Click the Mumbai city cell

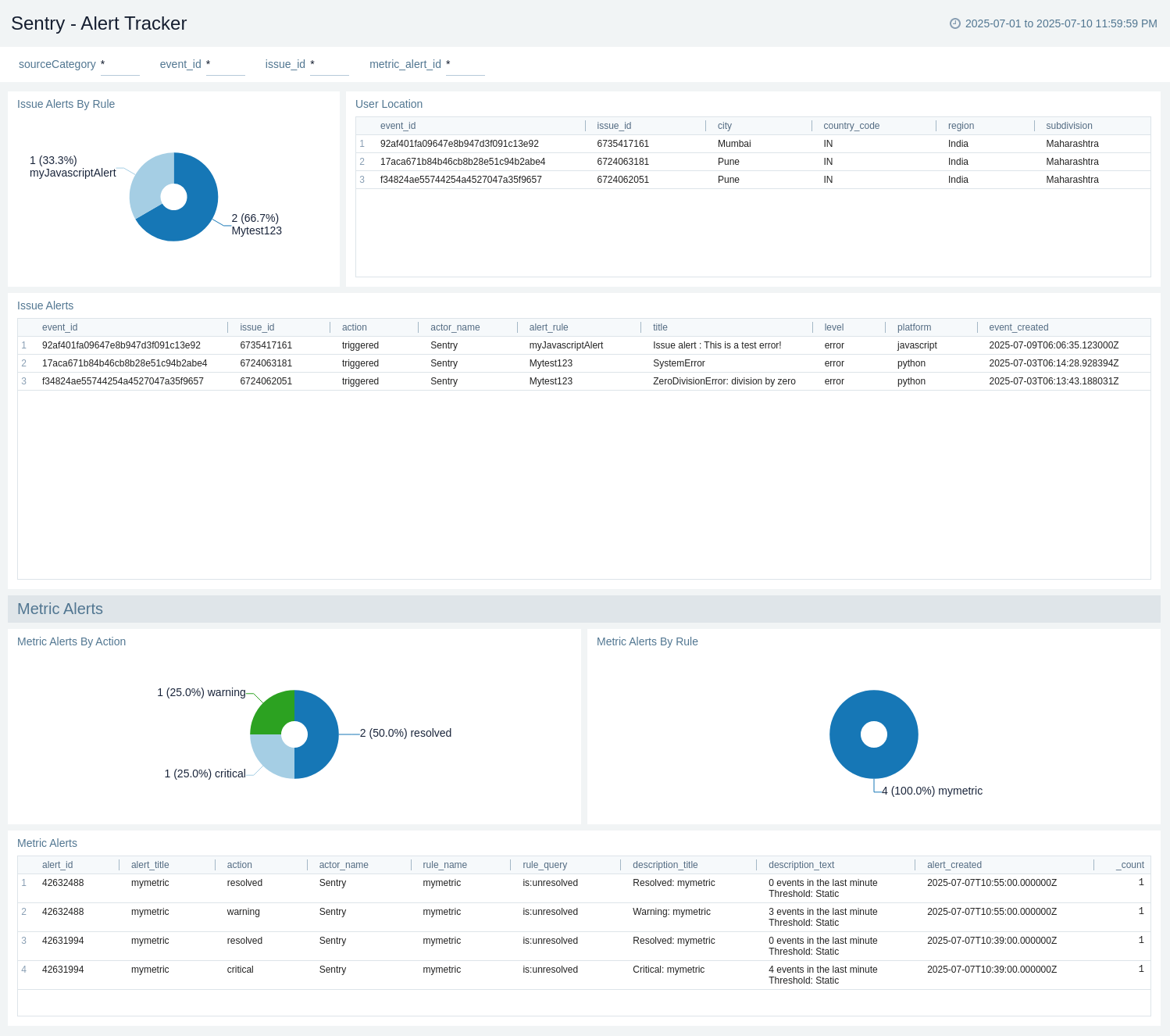click(734, 144)
